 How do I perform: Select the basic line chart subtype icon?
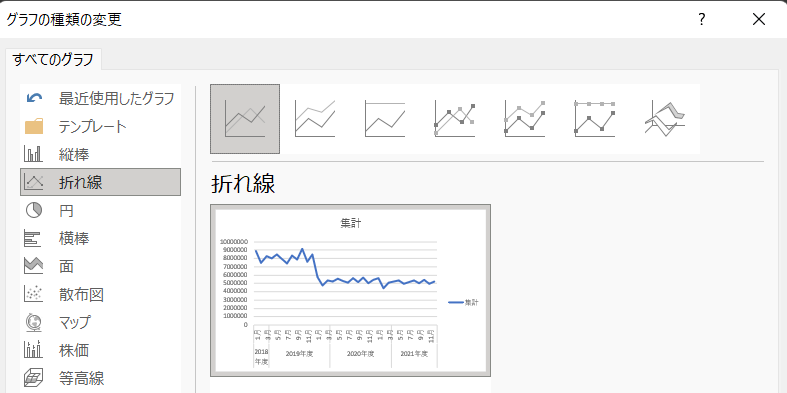point(245,119)
